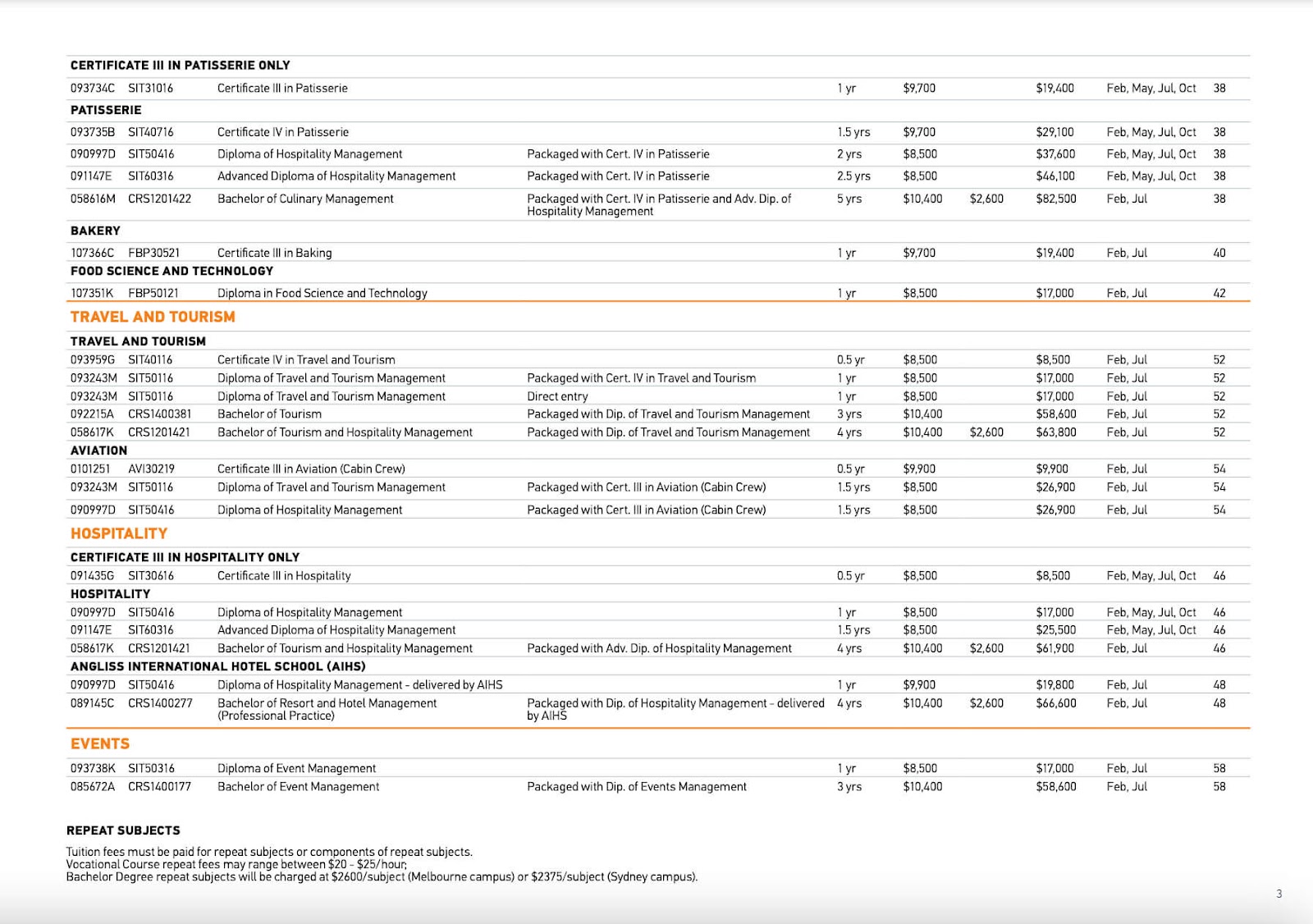Select Certificate IV in Patisserie course name
Image resolution: width=1313 pixels, height=924 pixels.
pos(282,132)
